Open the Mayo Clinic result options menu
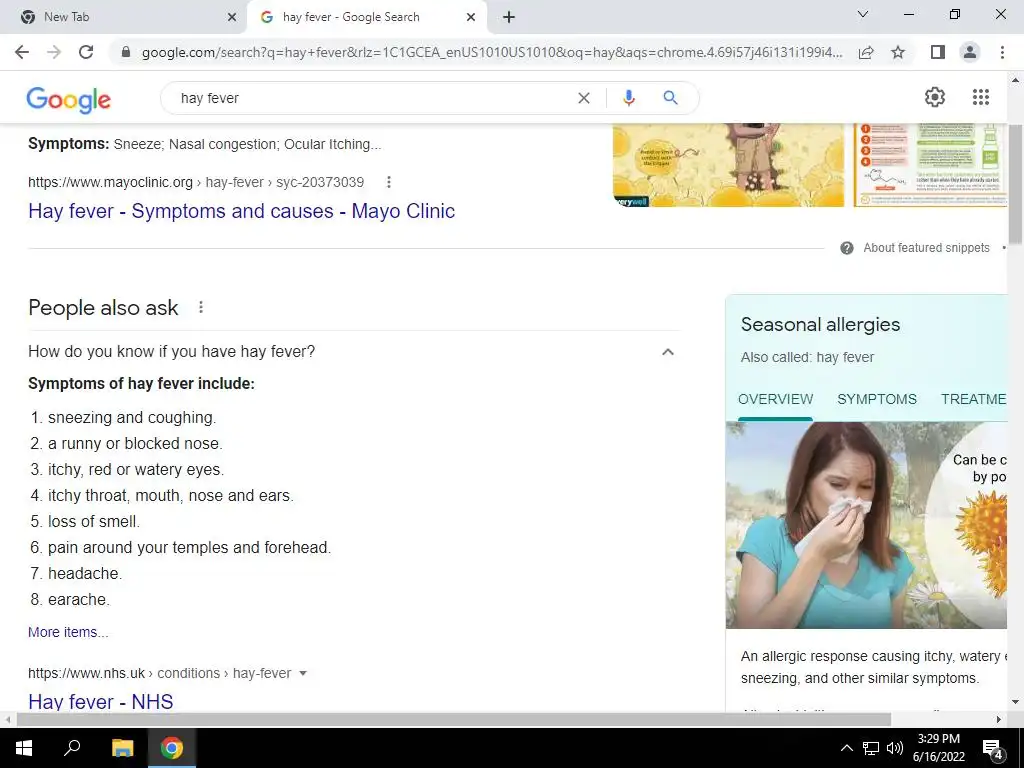The image size is (1024, 768). point(389,182)
